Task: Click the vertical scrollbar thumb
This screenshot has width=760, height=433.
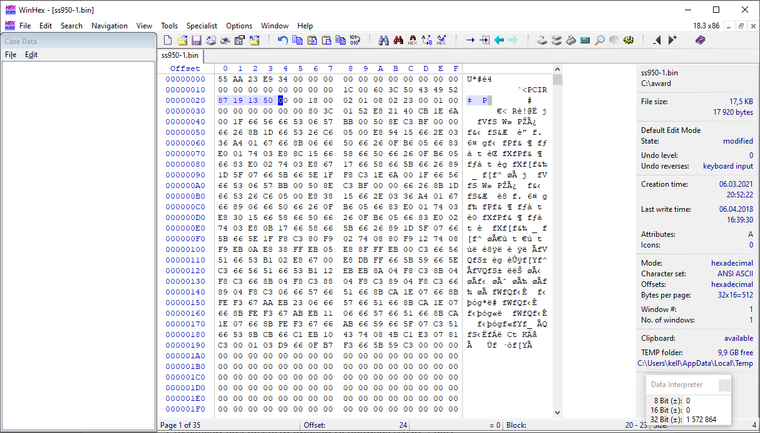Action: [x=557, y=79]
